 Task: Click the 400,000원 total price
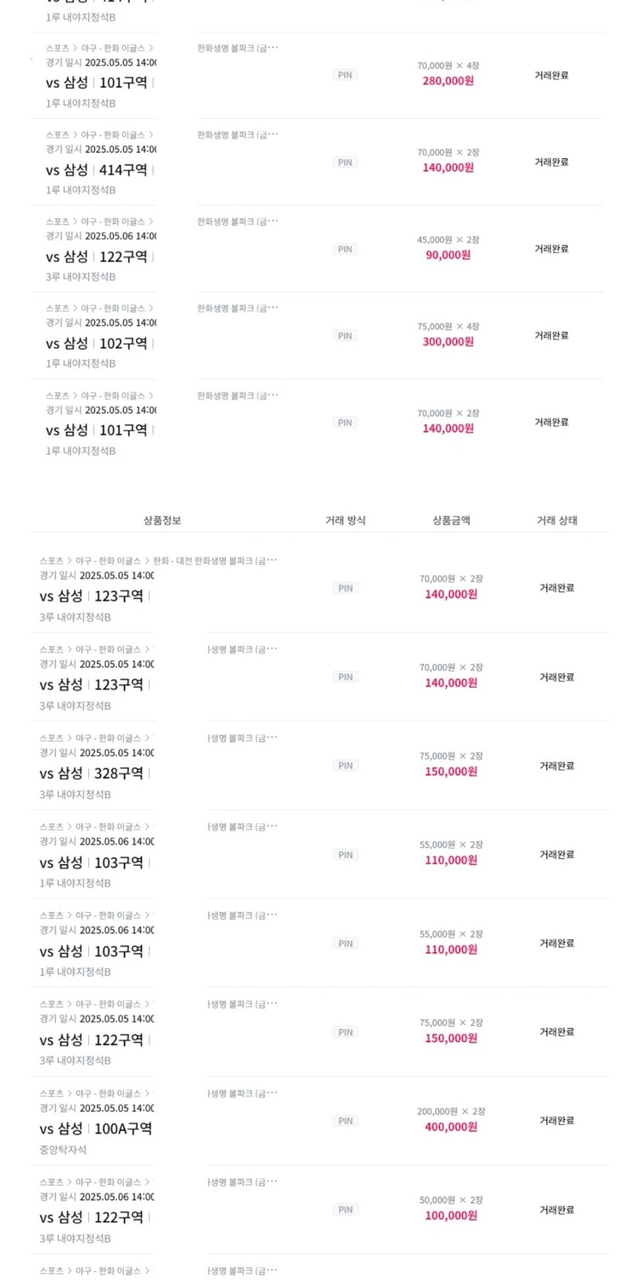(x=450, y=1127)
